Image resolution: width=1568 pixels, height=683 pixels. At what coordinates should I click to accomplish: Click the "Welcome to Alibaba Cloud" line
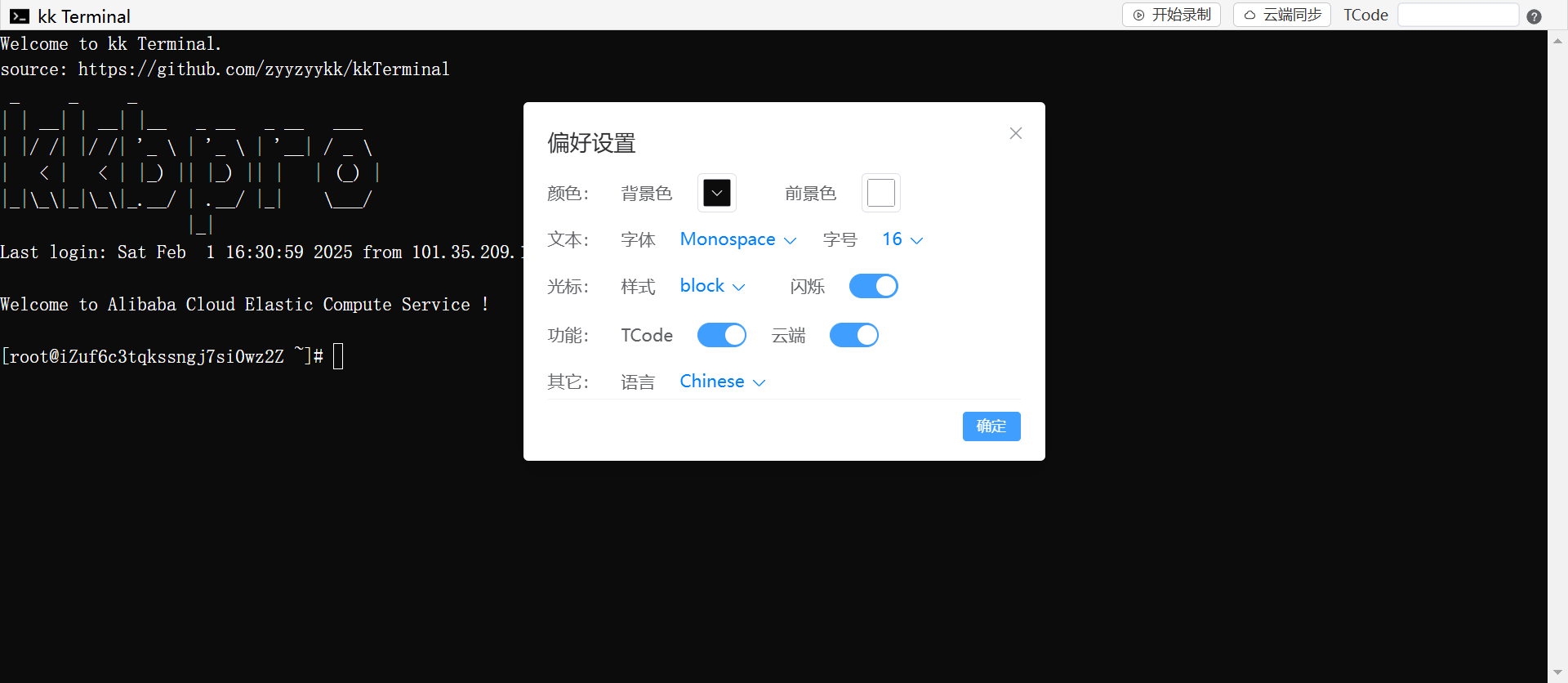(244, 305)
